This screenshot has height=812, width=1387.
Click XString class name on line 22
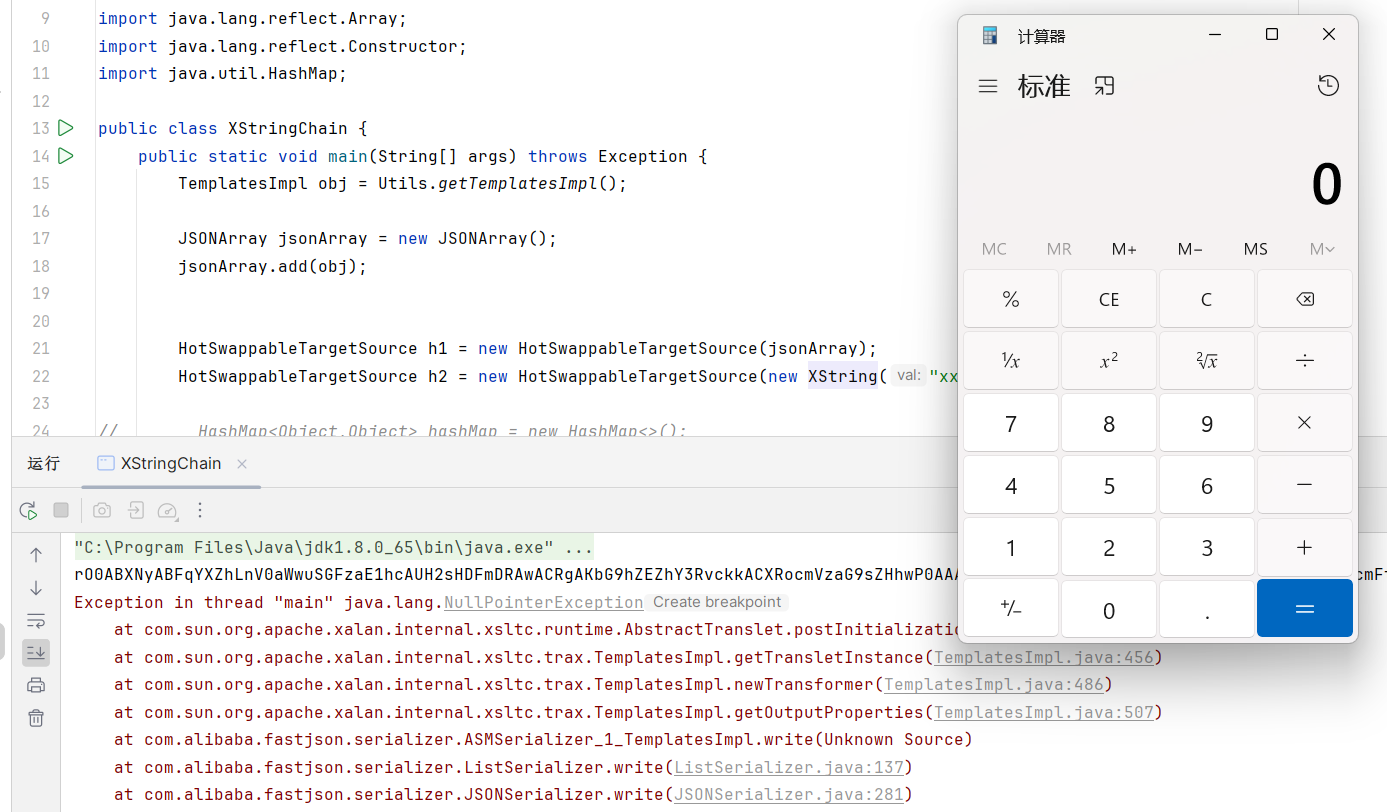tap(843, 377)
